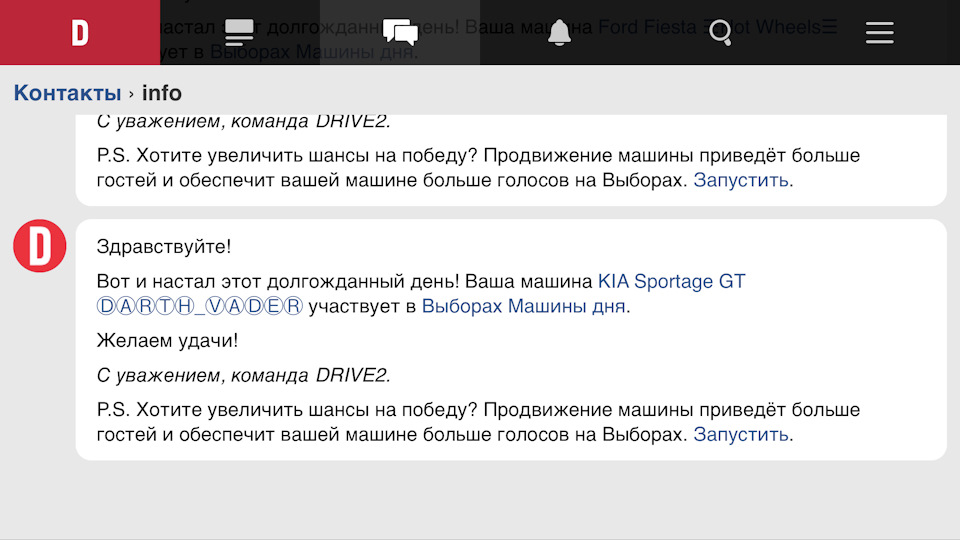Open the search magnifier icon
This screenshot has width=960, height=540.
point(720,32)
